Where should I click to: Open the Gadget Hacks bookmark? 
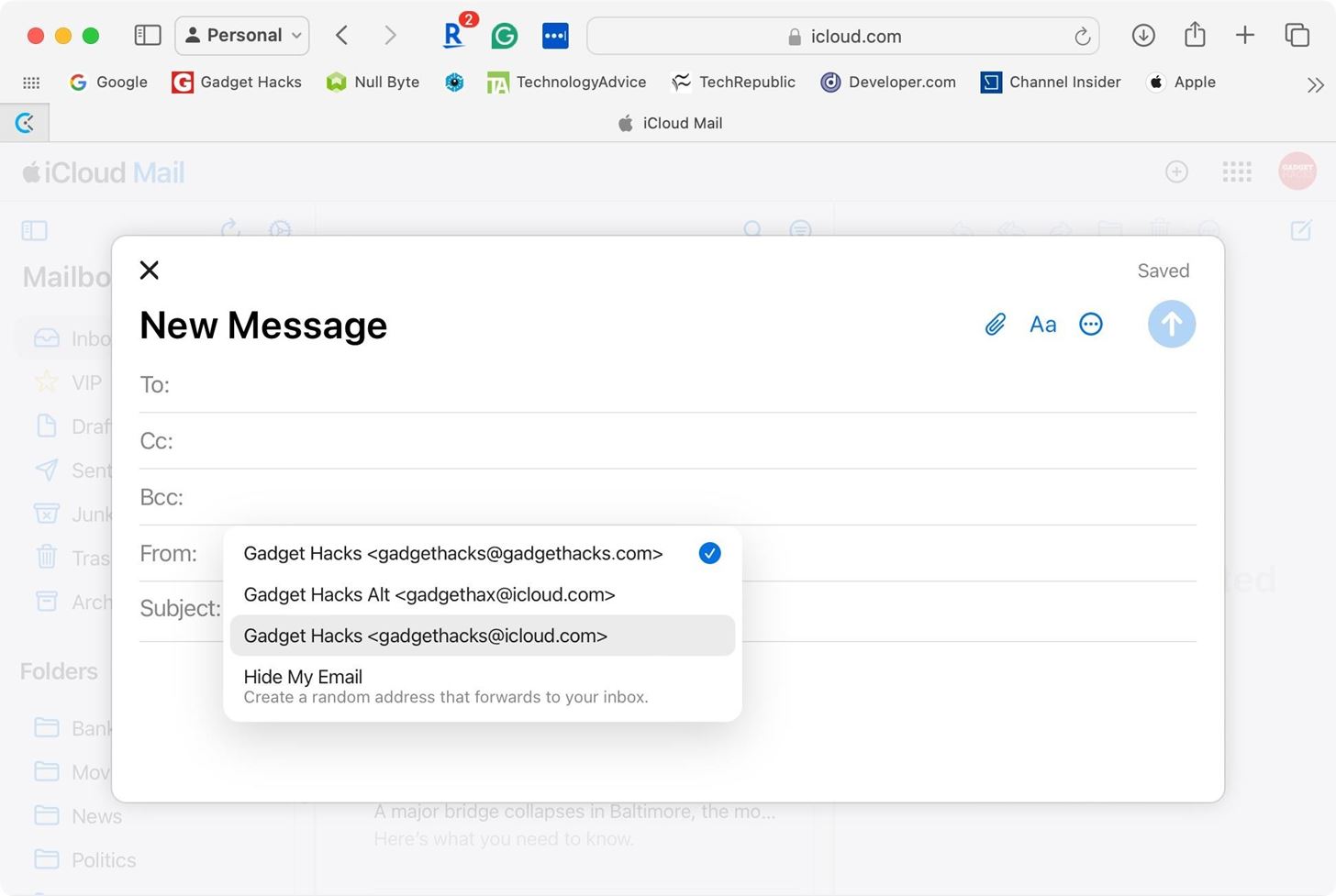(x=237, y=83)
